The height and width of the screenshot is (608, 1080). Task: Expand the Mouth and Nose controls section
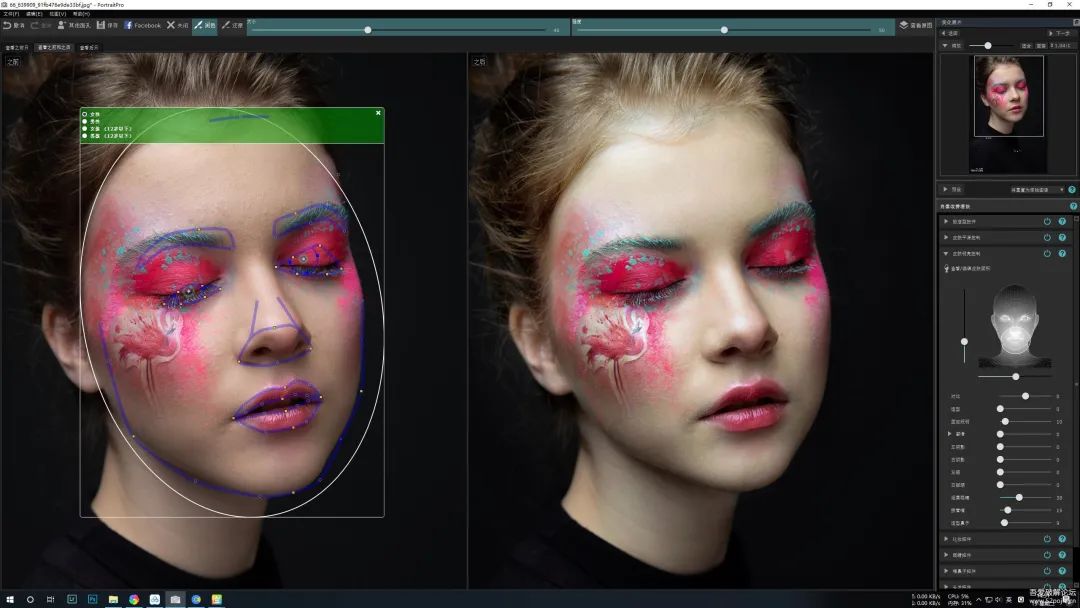[946, 571]
